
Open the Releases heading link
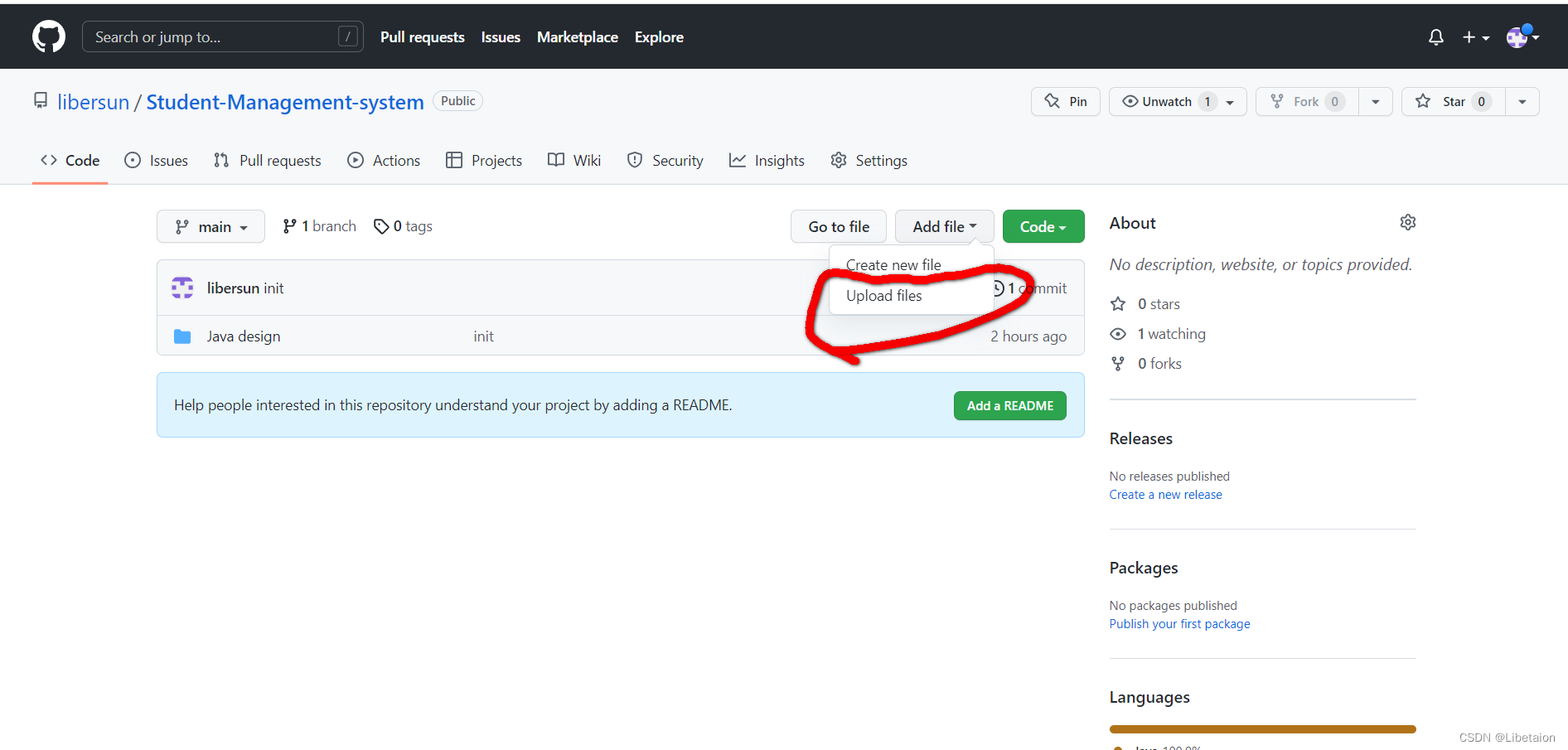click(x=1141, y=438)
